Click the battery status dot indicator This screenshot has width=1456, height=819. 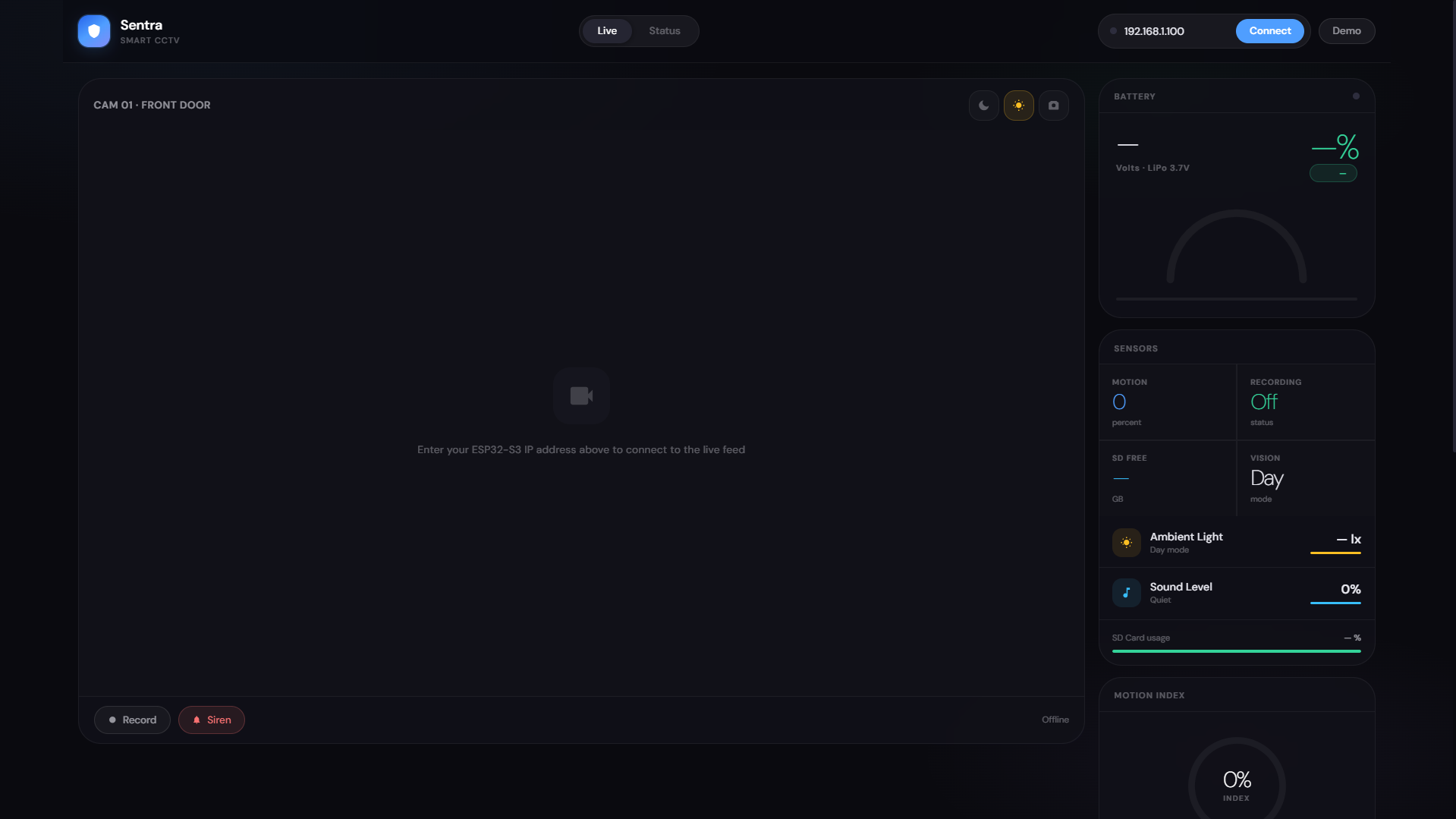pos(1356,96)
